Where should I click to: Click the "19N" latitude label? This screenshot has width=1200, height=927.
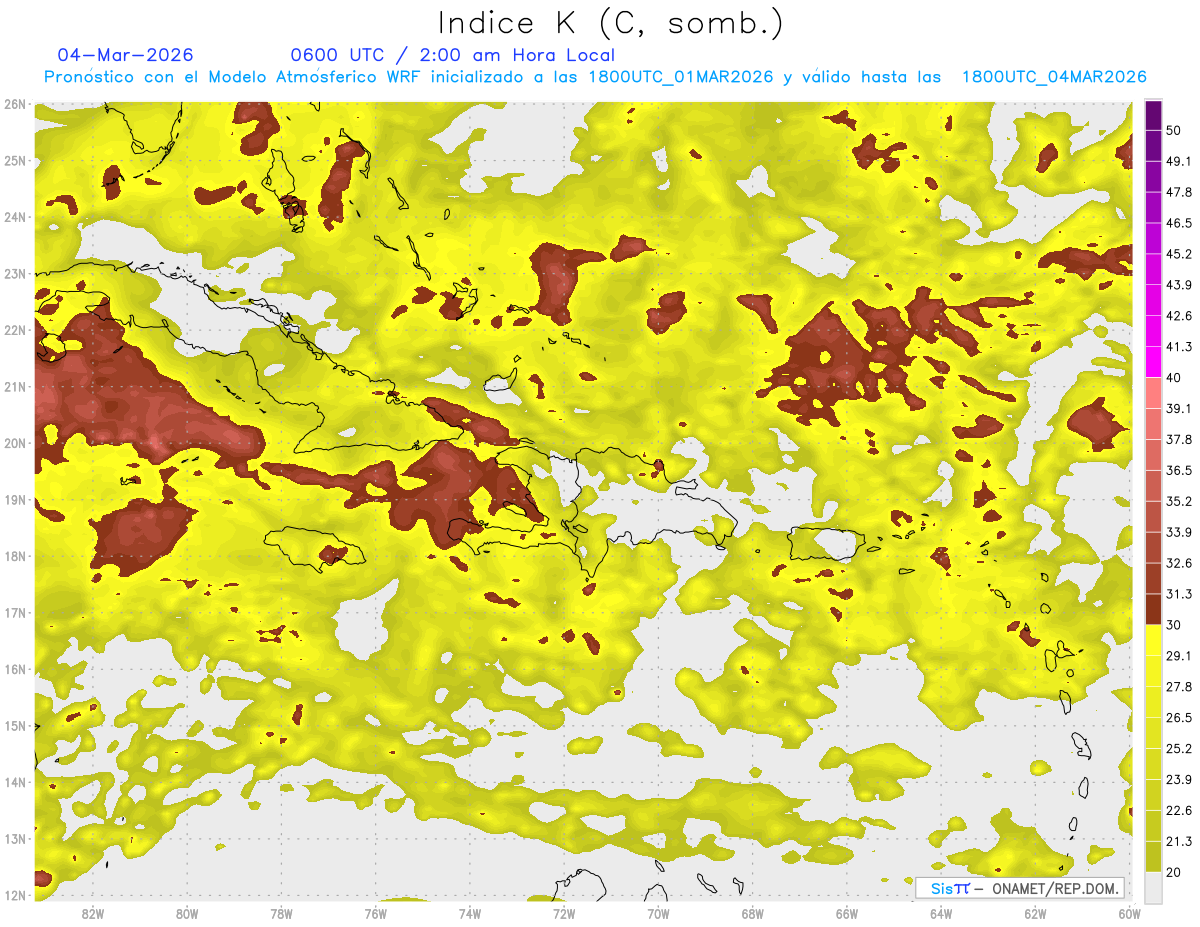pyautogui.click(x=15, y=500)
